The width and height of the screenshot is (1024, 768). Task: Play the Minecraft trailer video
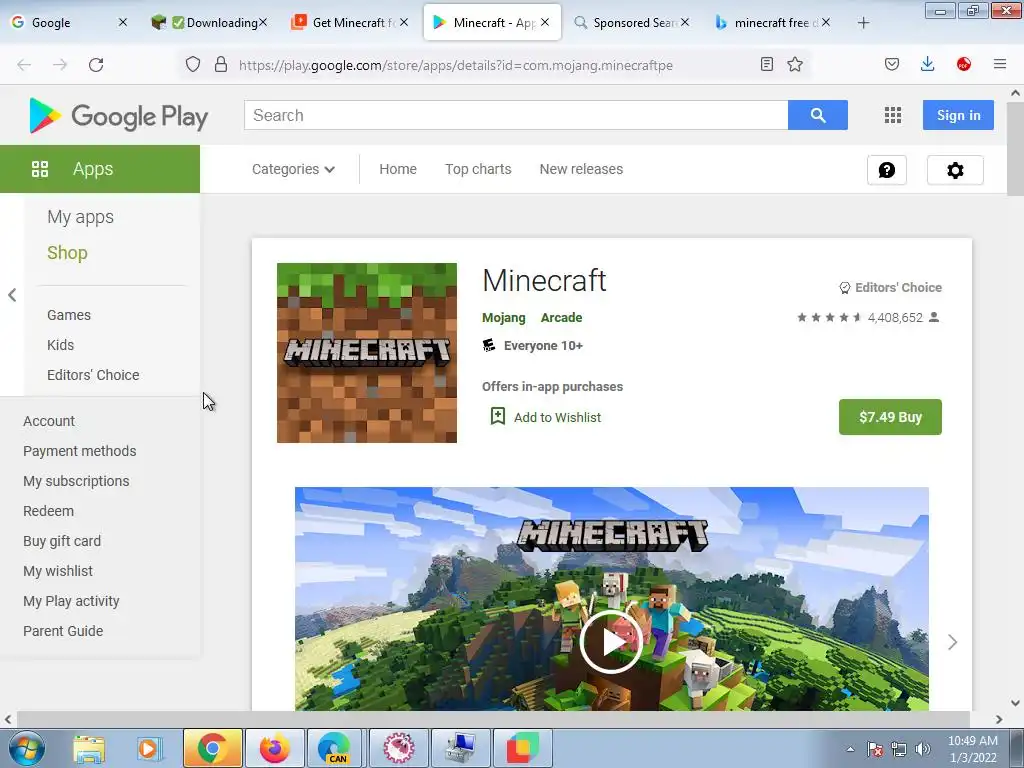pyautogui.click(x=611, y=643)
